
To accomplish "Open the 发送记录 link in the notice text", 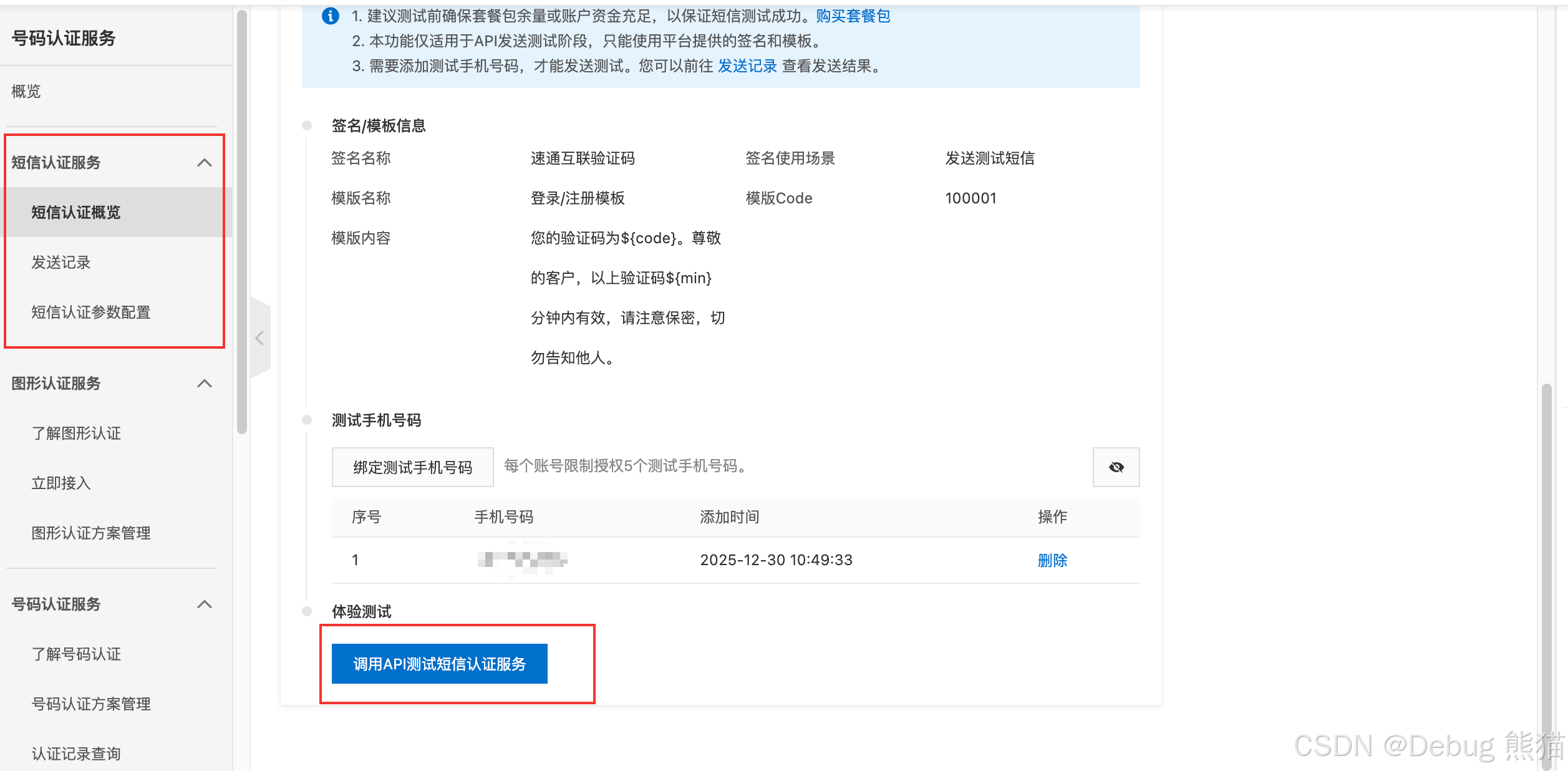I will tap(746, 67).
